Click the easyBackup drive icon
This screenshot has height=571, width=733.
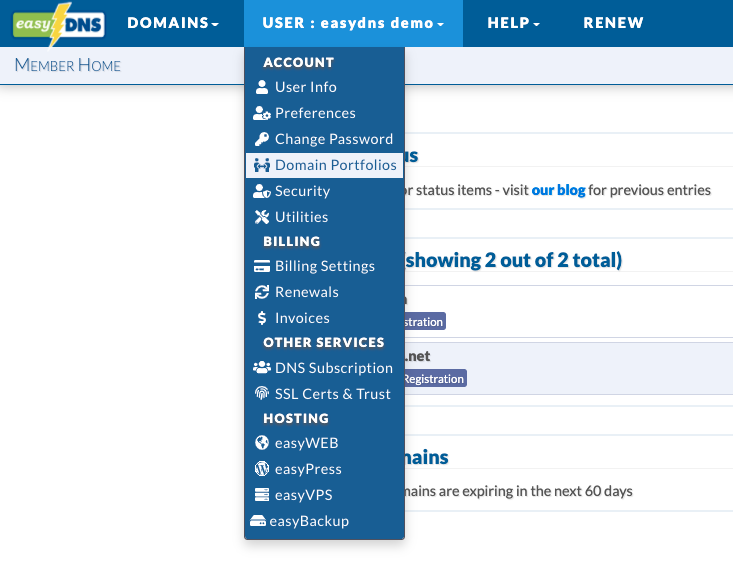click(x=258, y=520)
